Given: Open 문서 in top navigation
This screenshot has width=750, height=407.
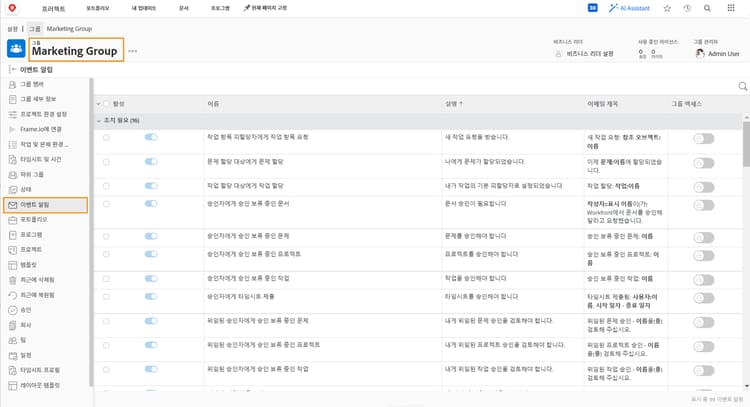Looking at the screenshot, I should [x=184, y=8].
